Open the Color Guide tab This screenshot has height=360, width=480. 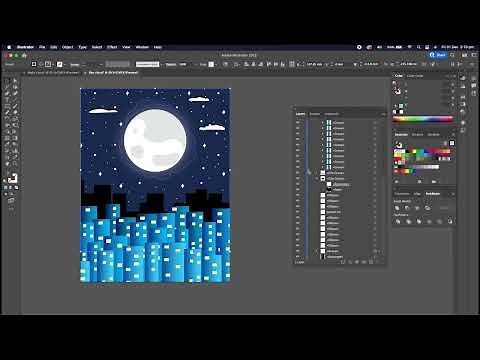(415, 76)
